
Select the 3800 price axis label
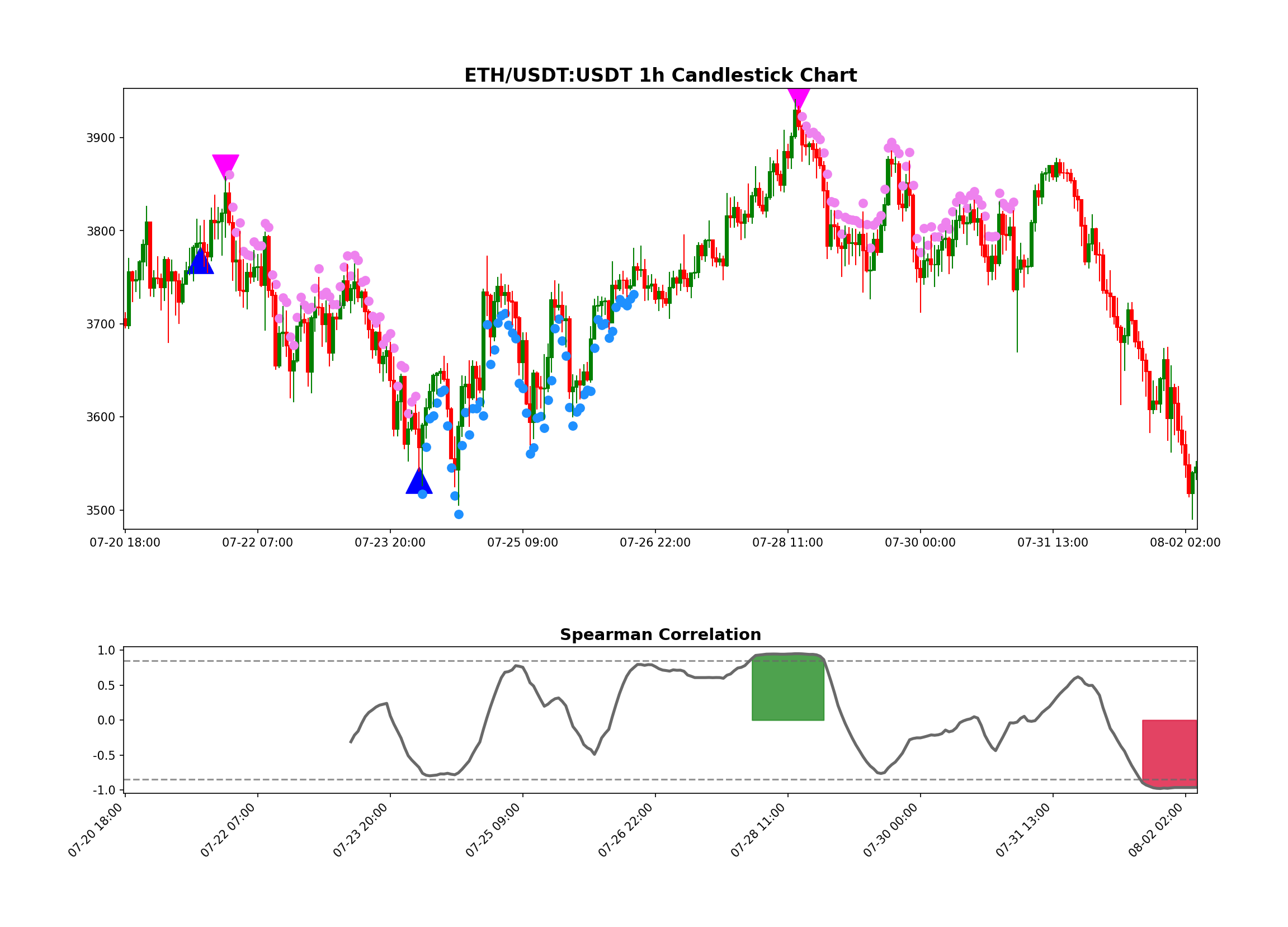(x=101, y=231)
